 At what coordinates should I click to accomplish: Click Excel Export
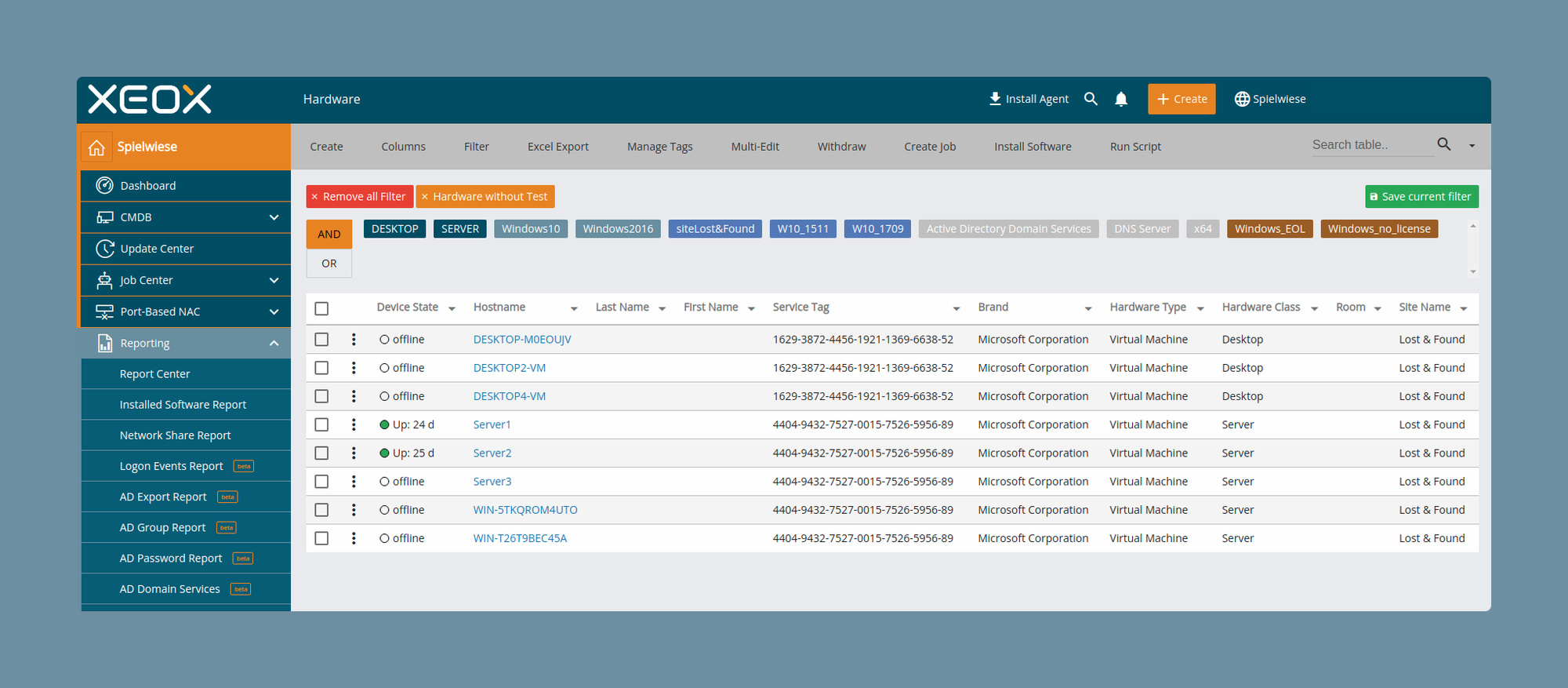click(x=557, y=147)
